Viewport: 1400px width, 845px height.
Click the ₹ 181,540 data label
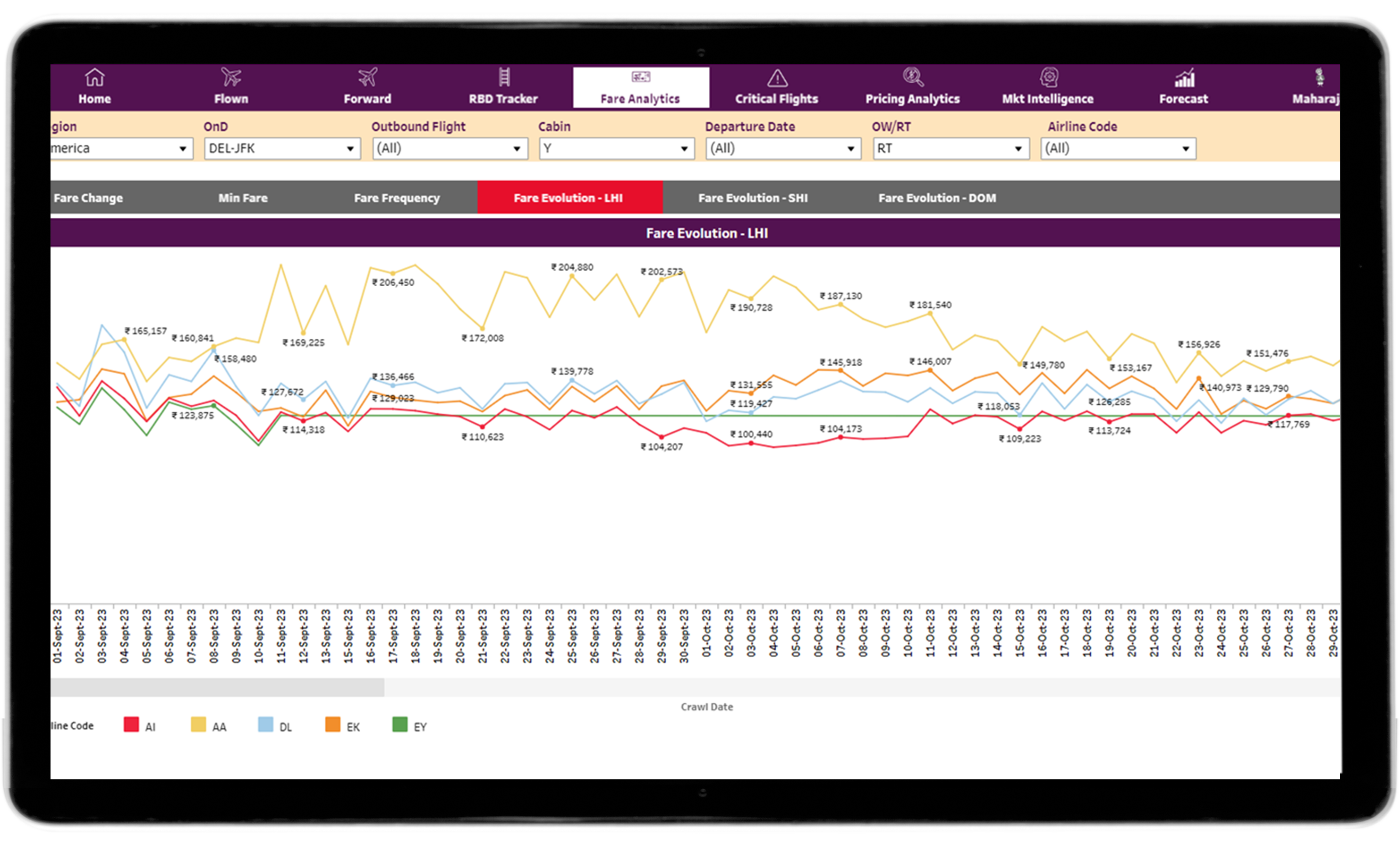(930, 305)
